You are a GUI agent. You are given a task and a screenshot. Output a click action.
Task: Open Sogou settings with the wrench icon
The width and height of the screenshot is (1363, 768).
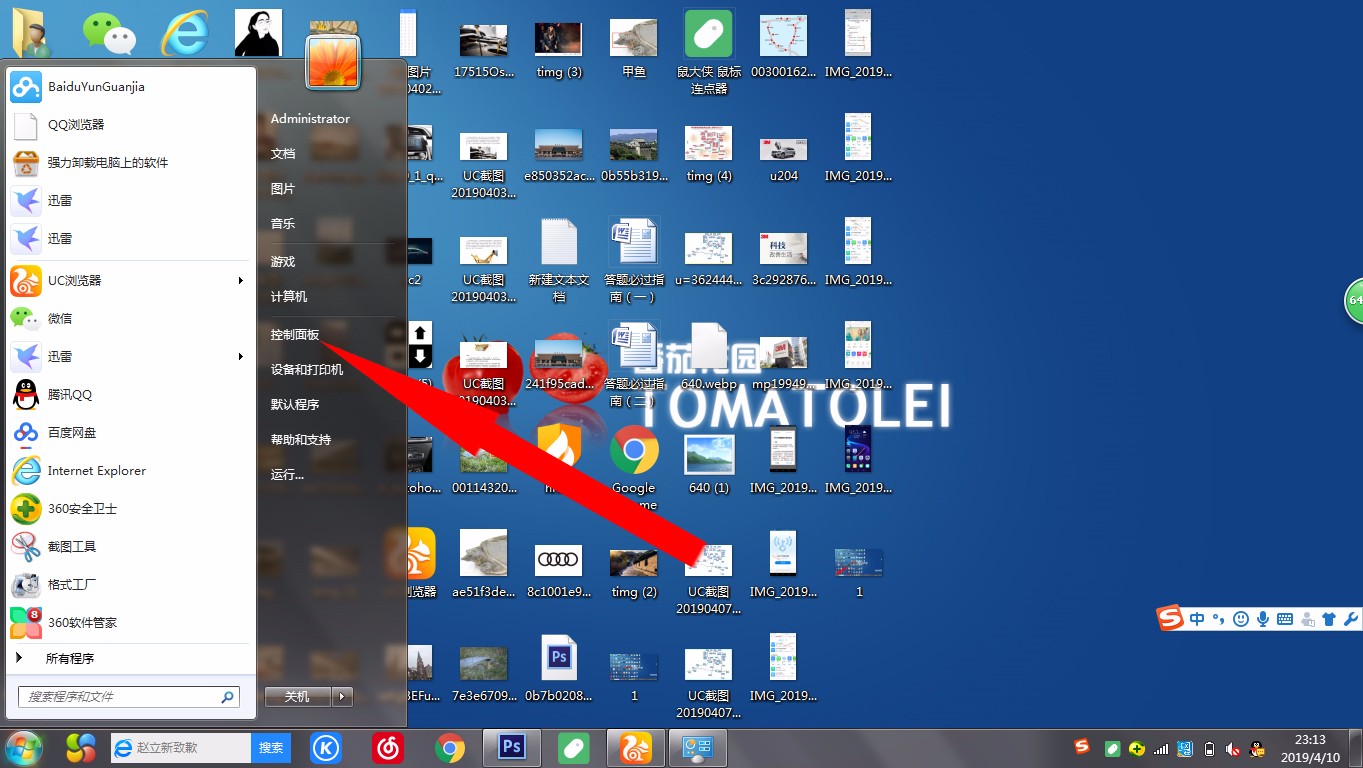pos(1352,618)
